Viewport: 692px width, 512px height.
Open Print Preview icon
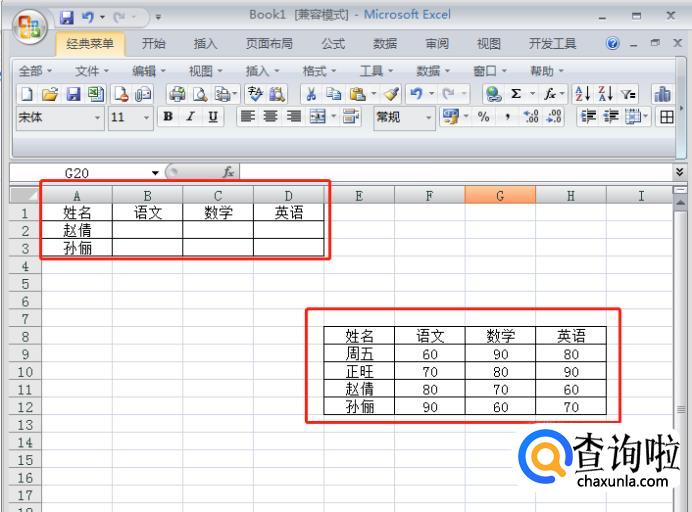click(200, 94)
